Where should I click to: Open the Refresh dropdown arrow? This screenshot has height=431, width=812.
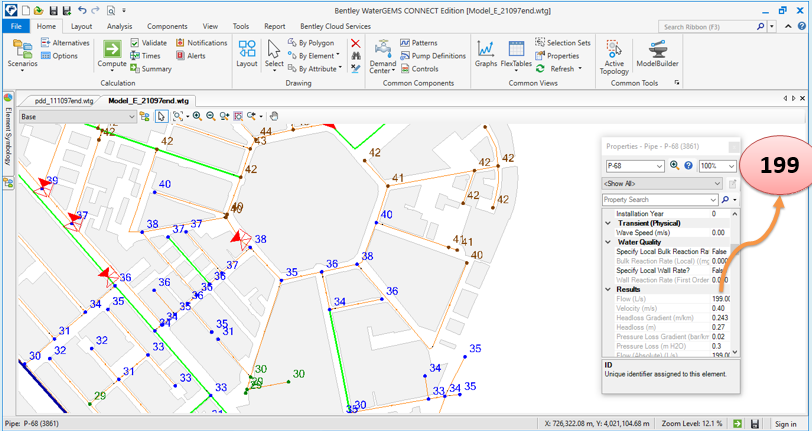(x=580, y=68)
